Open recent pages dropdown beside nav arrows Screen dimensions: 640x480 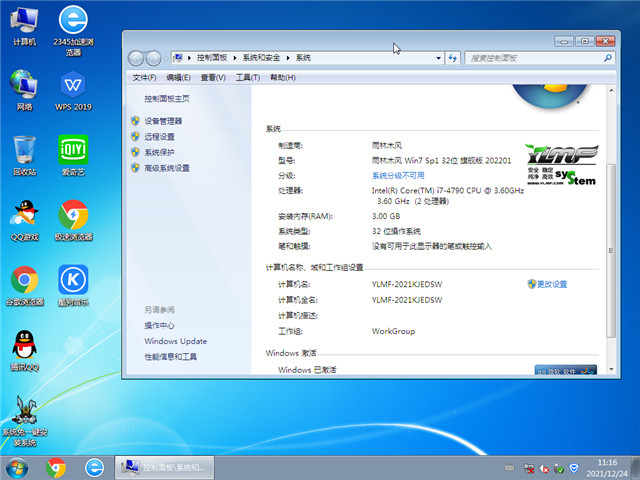166,58
